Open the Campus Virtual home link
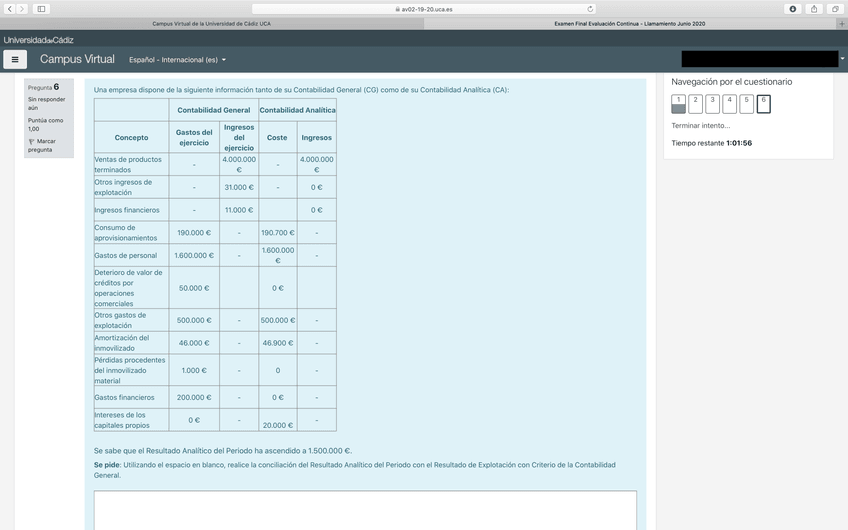This screenshot has width=848, height=530. (77, 59)
